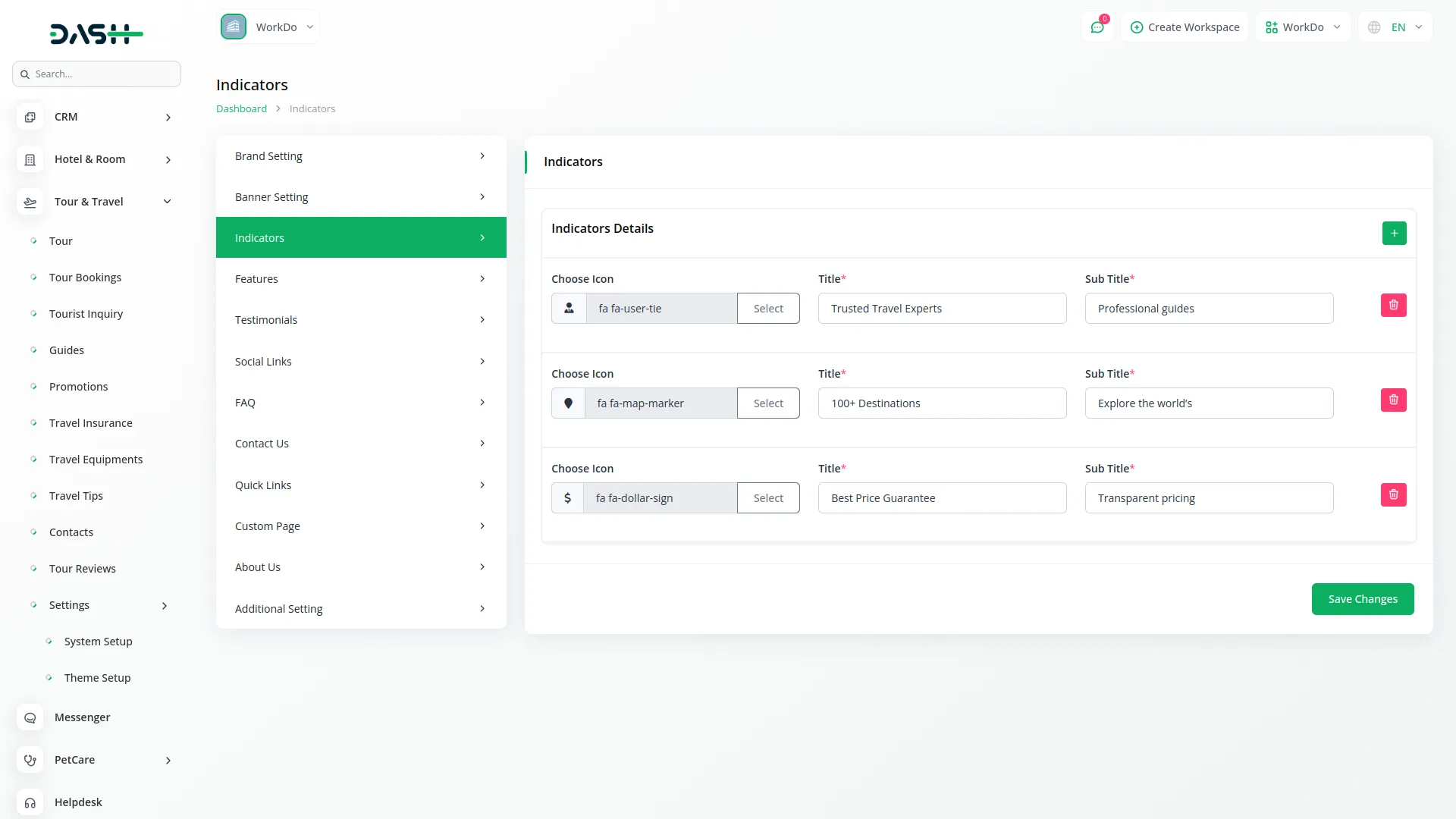Open Tour Bookings in the sidebar
Screen dimensions: 1456x819
(85, 278)
